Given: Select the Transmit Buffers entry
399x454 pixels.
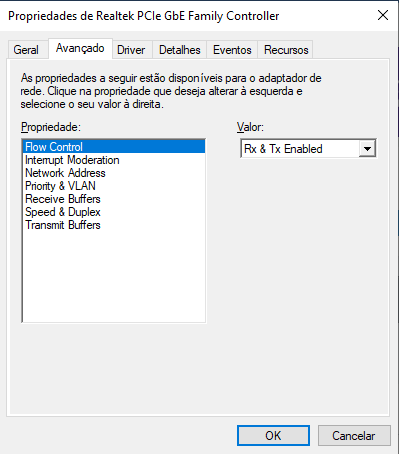Looking at the screenshot, I should (x=114, y=225).
